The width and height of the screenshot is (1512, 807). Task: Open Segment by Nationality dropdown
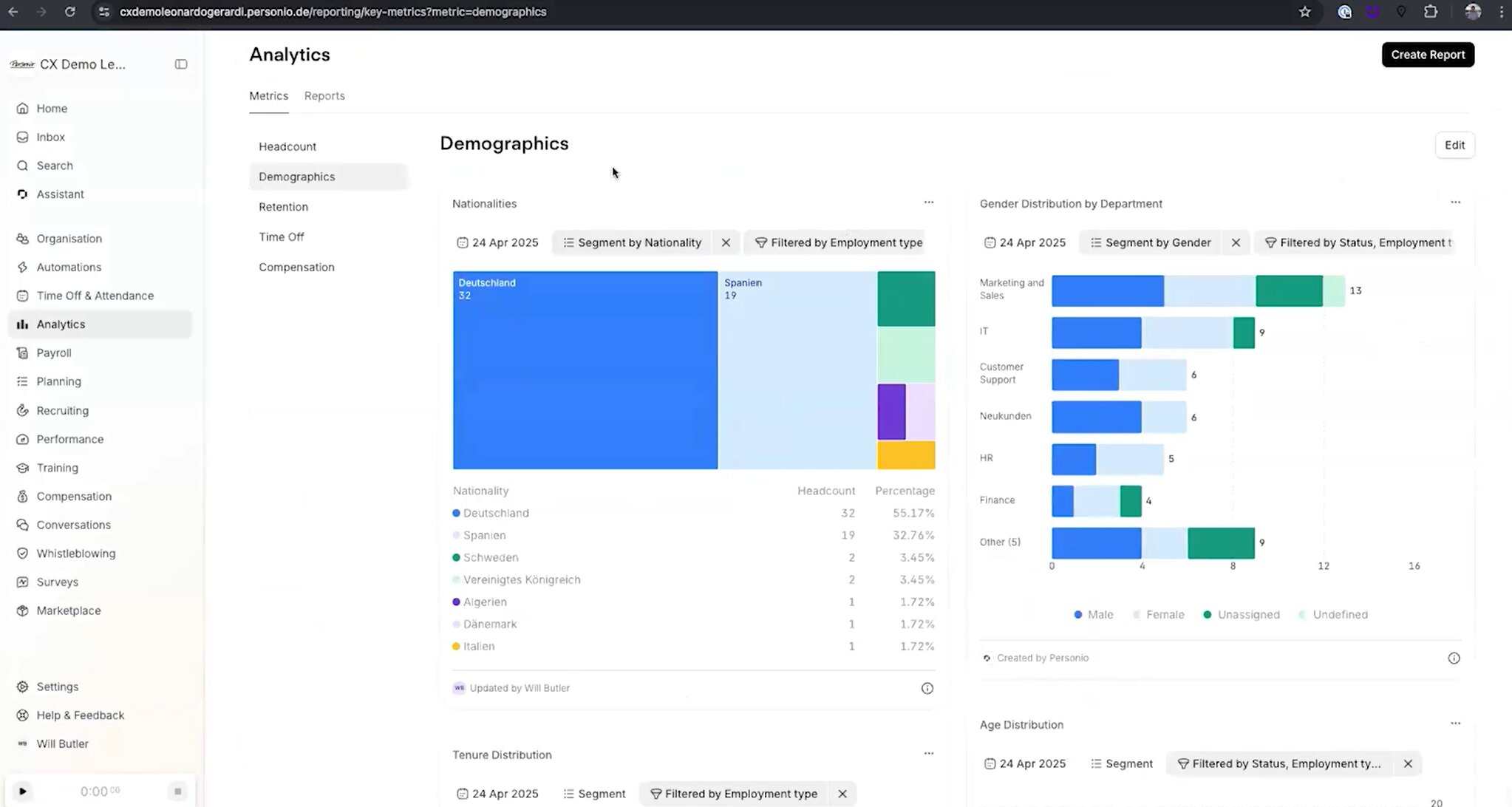[x=632, y=242]
